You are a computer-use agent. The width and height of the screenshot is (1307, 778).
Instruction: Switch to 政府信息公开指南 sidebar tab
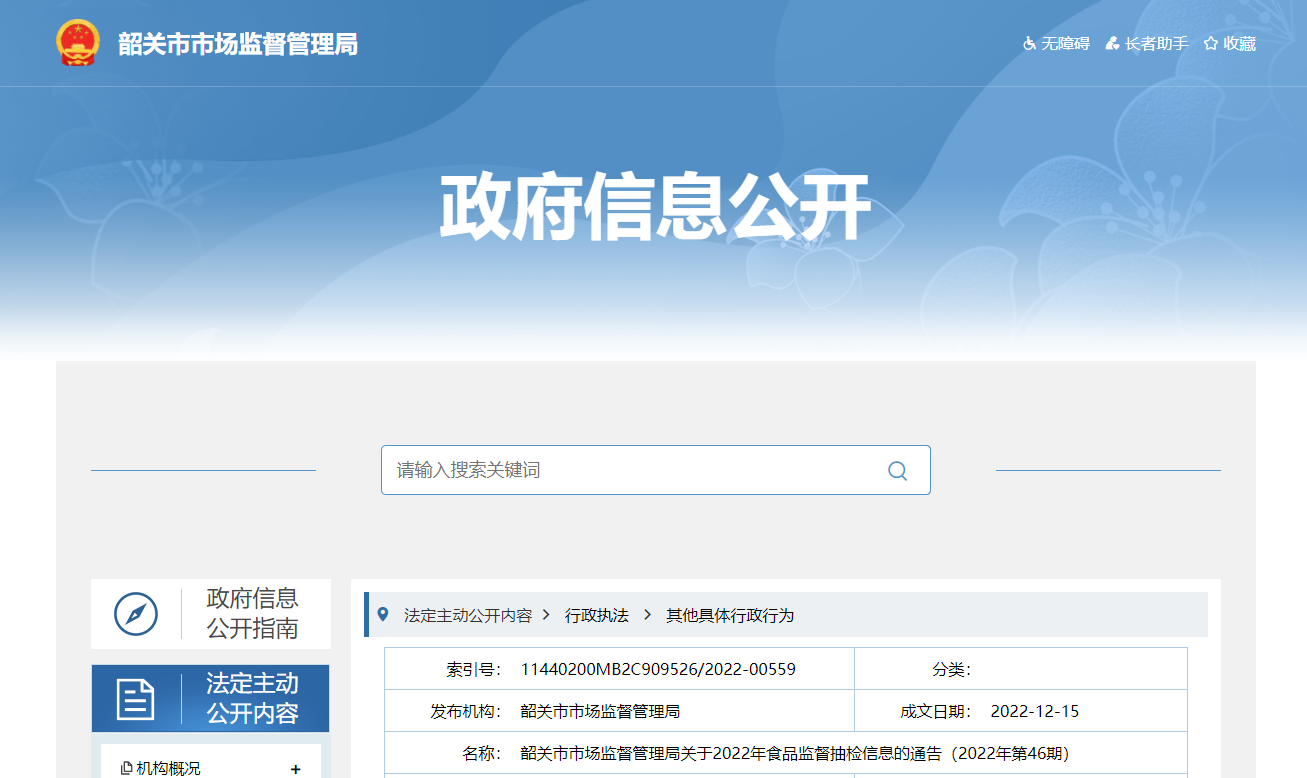(x=252, y=614)
